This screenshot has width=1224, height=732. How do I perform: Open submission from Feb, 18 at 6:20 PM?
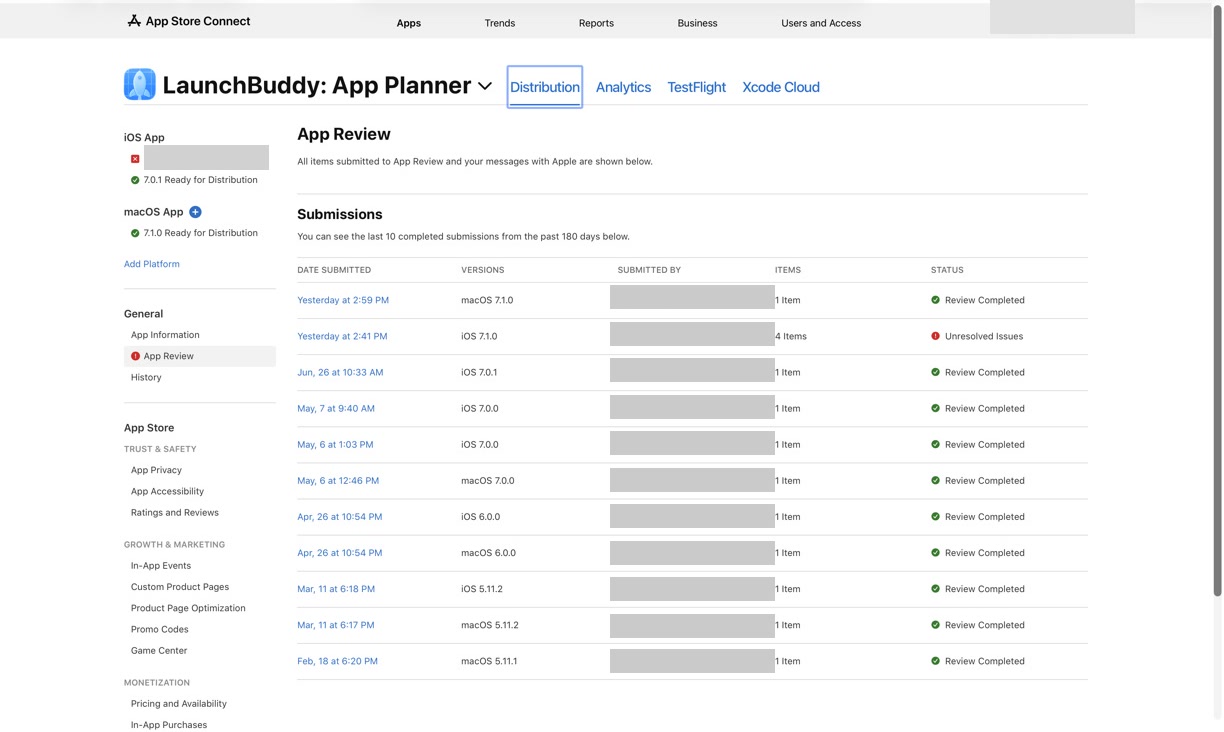pyautogui.click(x=337, y=661)
